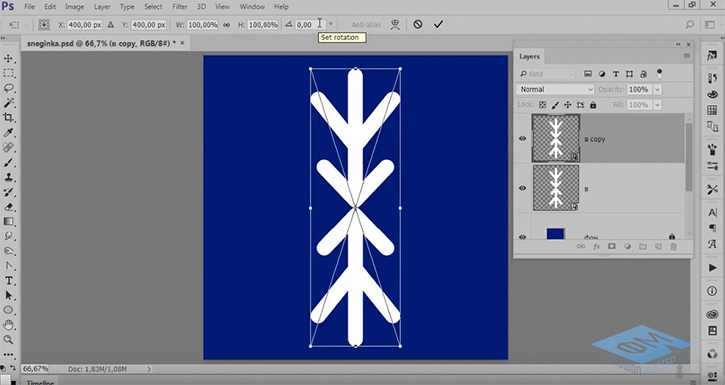Hide the 'в copy' layer
Screen dimensions: 725x385
point(522,138)
